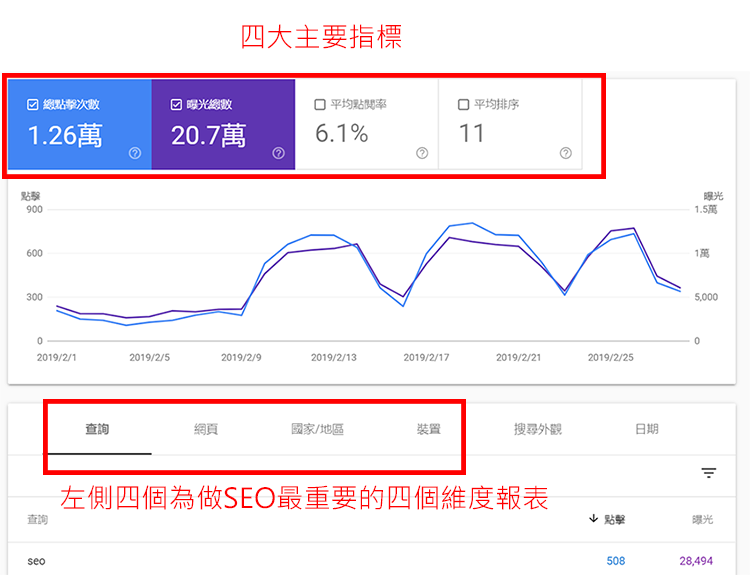Click the 1.26萬 total clicks value

click(65, 135)
